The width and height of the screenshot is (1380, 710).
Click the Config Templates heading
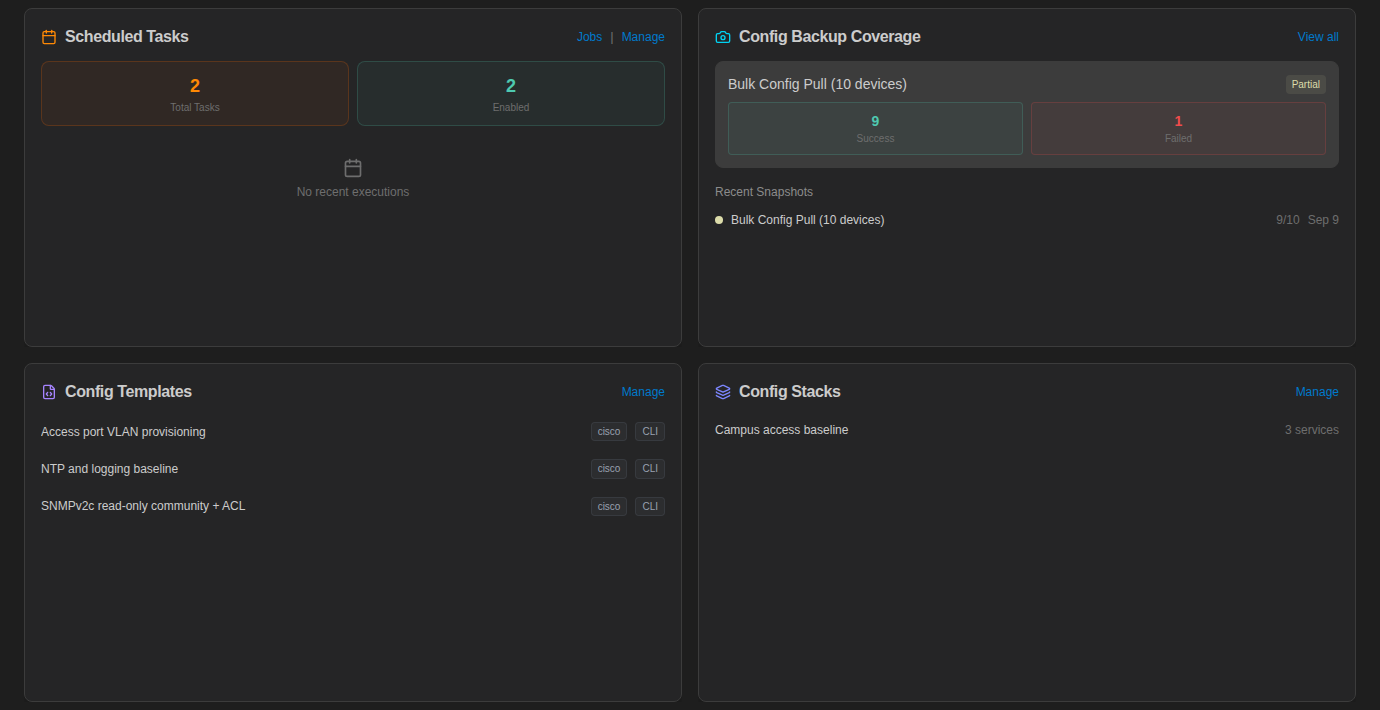coord(128,392)
